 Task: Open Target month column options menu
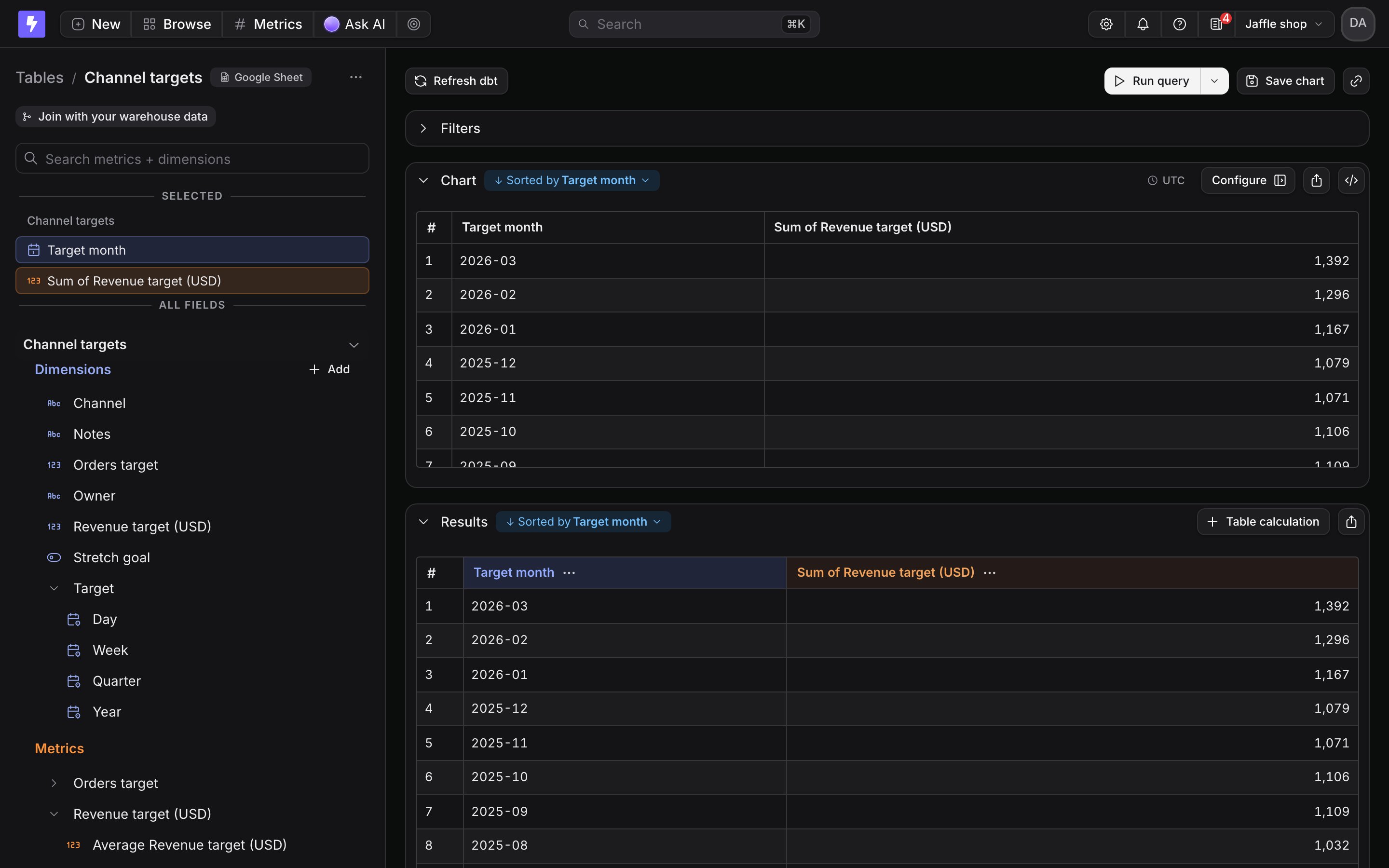pos(569,573)
